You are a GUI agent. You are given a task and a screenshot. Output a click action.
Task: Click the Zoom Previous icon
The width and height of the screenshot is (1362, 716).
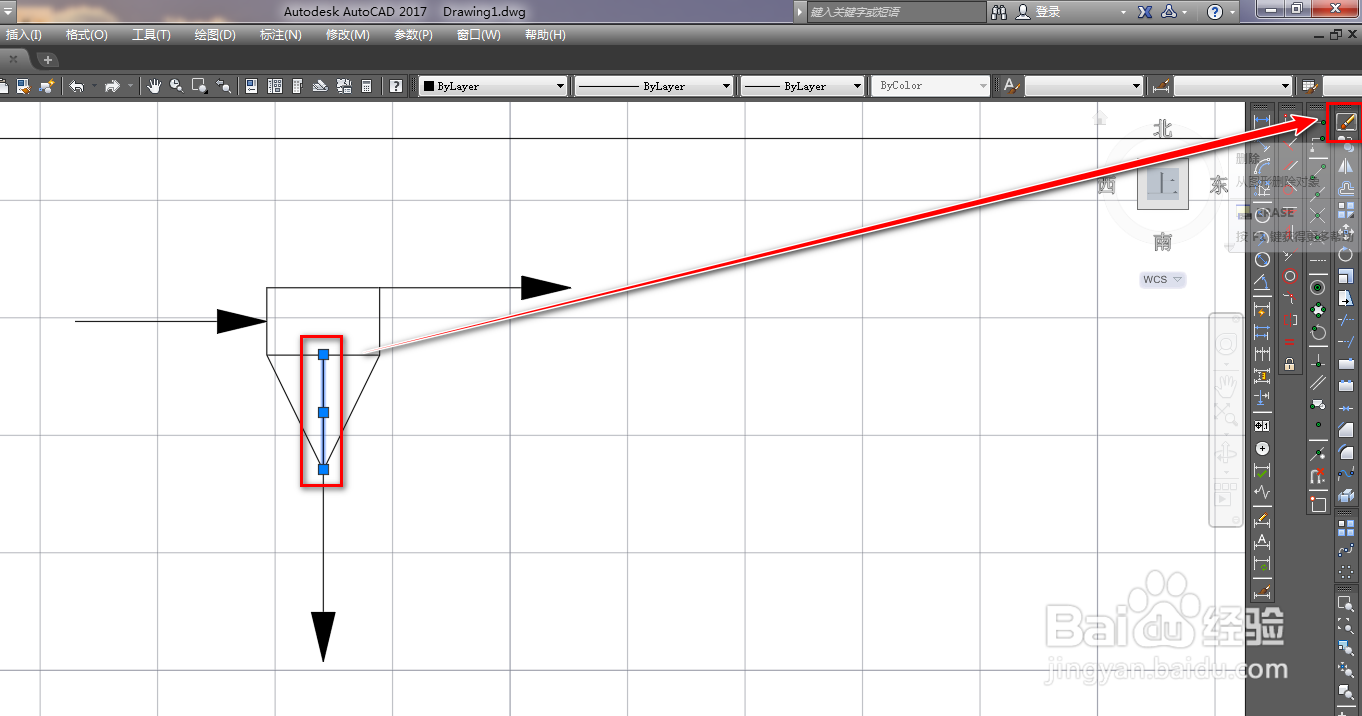tap(223, 86)
